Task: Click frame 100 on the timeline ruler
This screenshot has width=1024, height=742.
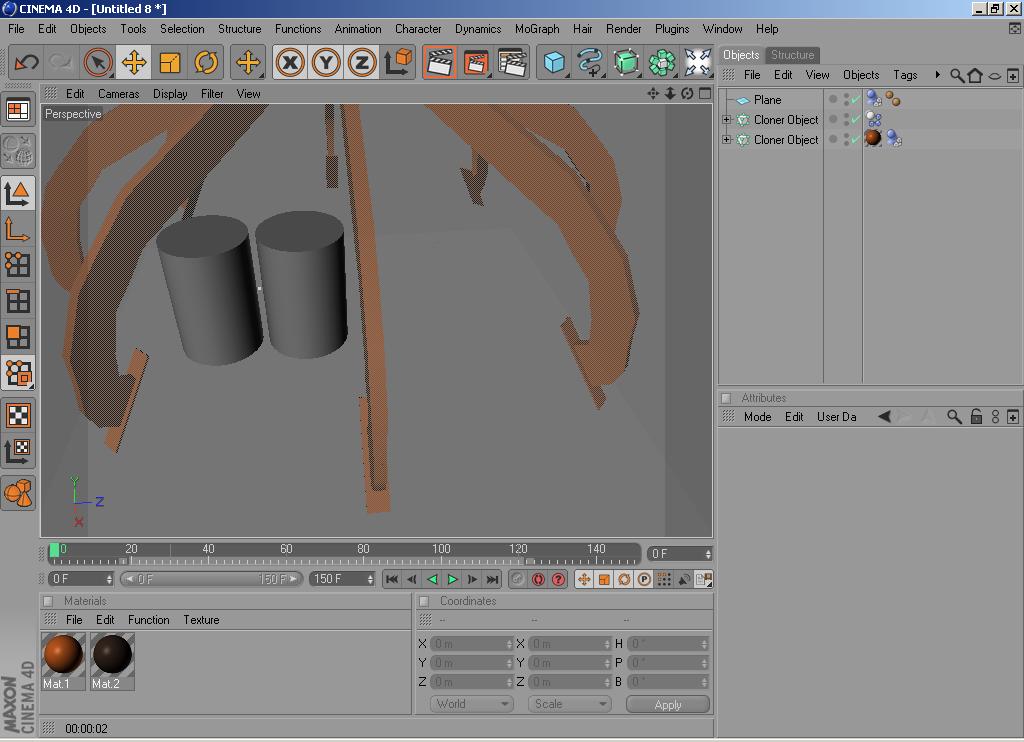Action: tap(441, 551)
